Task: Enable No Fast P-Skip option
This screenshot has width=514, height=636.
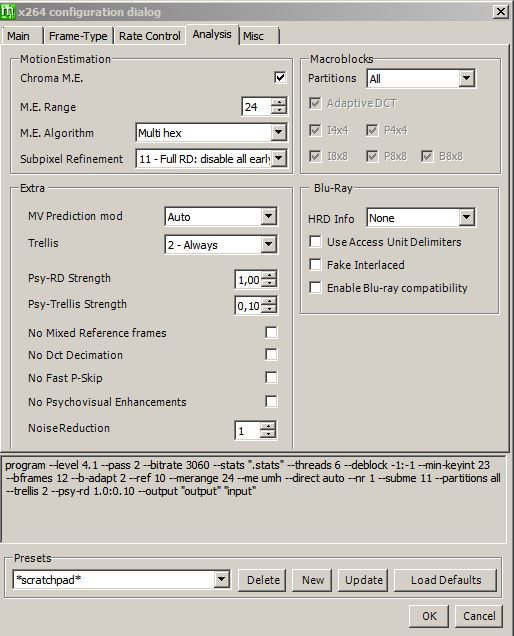Action: pyautogui.click(x=271, y=378)
